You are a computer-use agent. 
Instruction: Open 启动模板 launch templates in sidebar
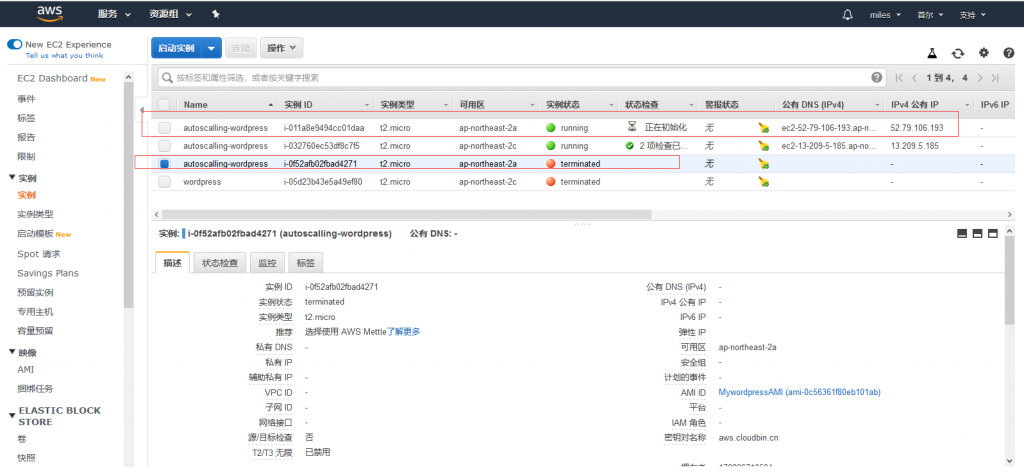(x=35, y=234)
